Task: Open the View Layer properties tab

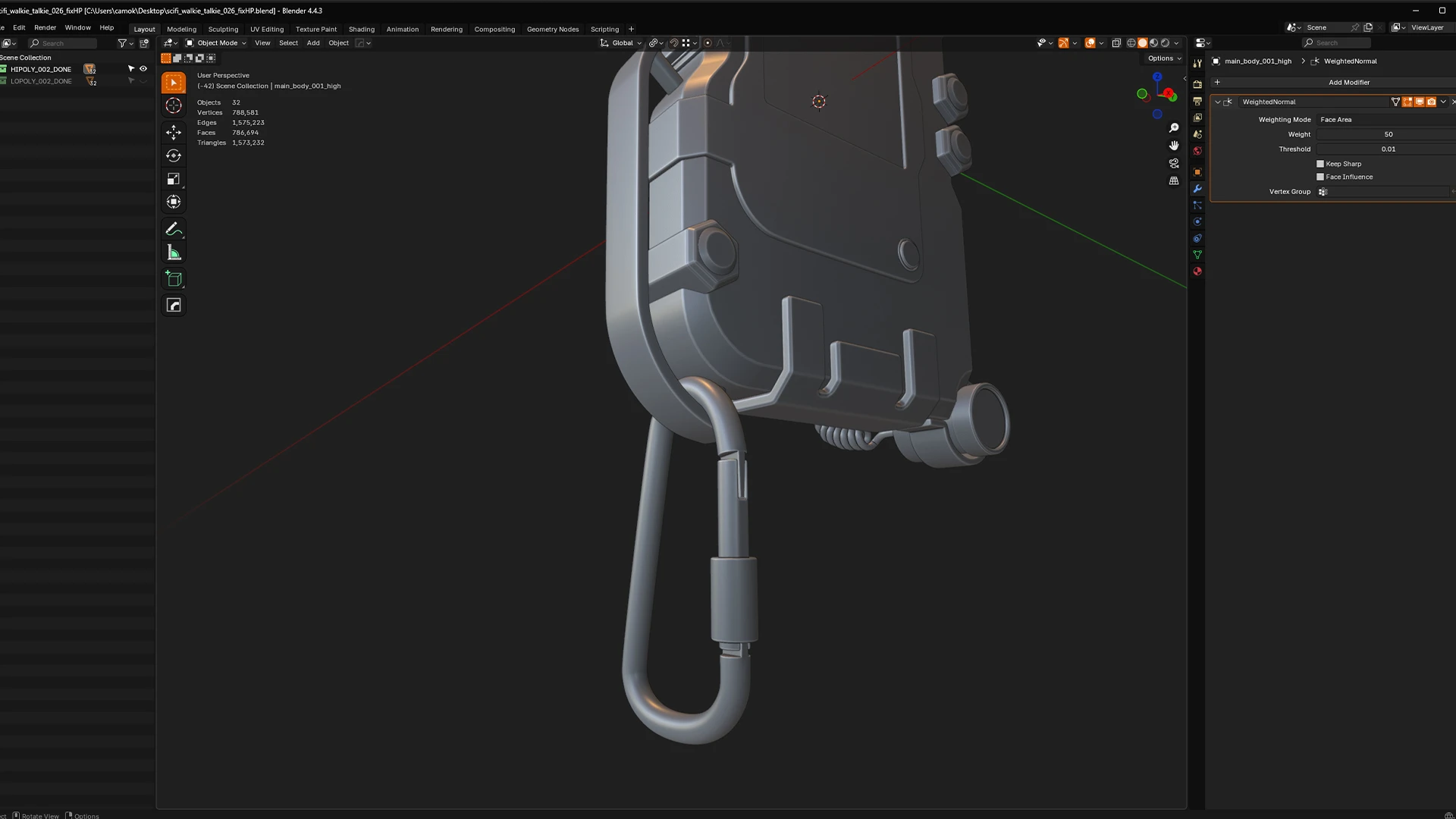Action: 1197,118
